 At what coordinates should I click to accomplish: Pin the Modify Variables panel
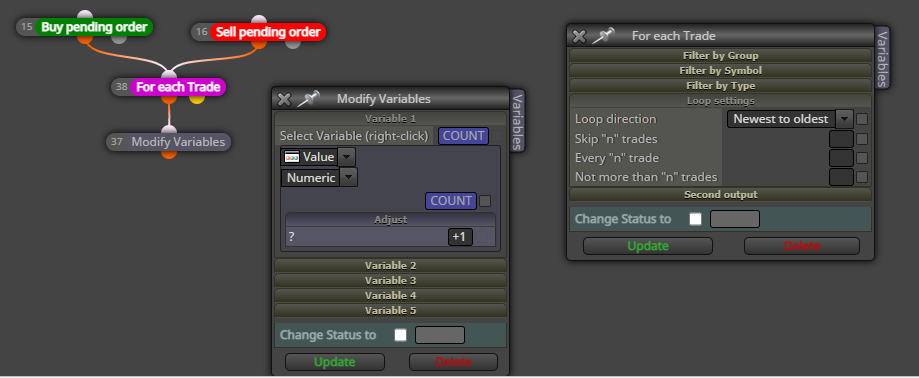(x=308, y=98)
